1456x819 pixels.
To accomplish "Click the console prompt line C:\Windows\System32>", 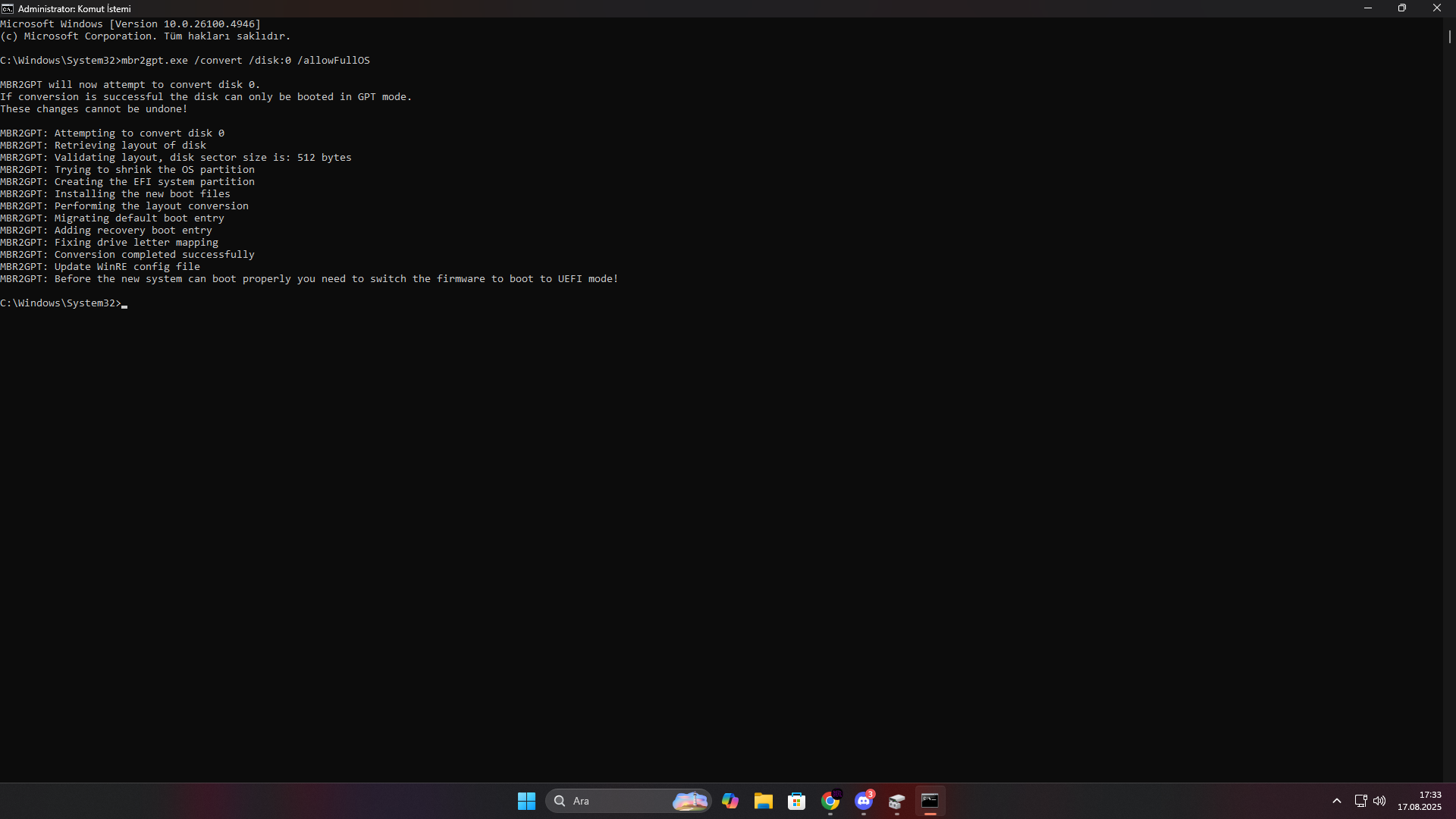I will 61,303.
